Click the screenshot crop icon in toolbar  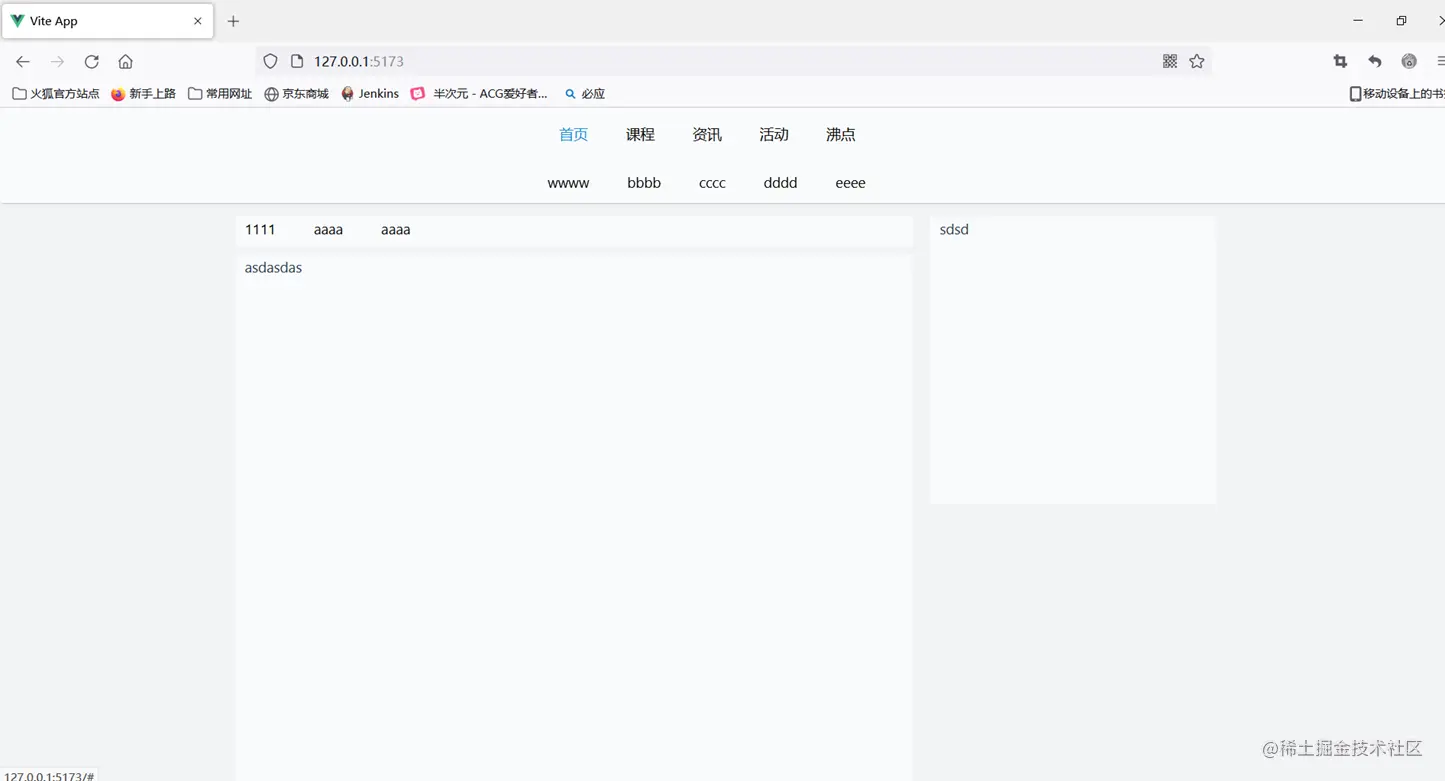click(1340, 61)
